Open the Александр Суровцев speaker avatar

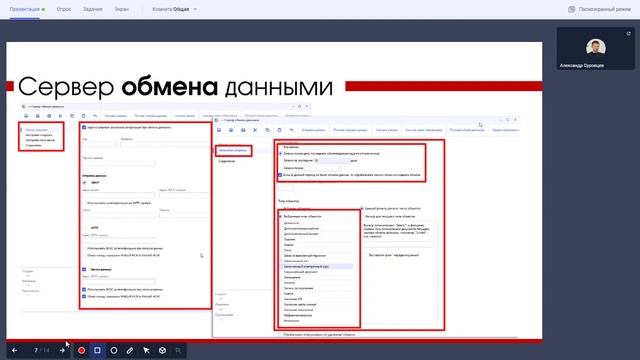tap(596, 47)
